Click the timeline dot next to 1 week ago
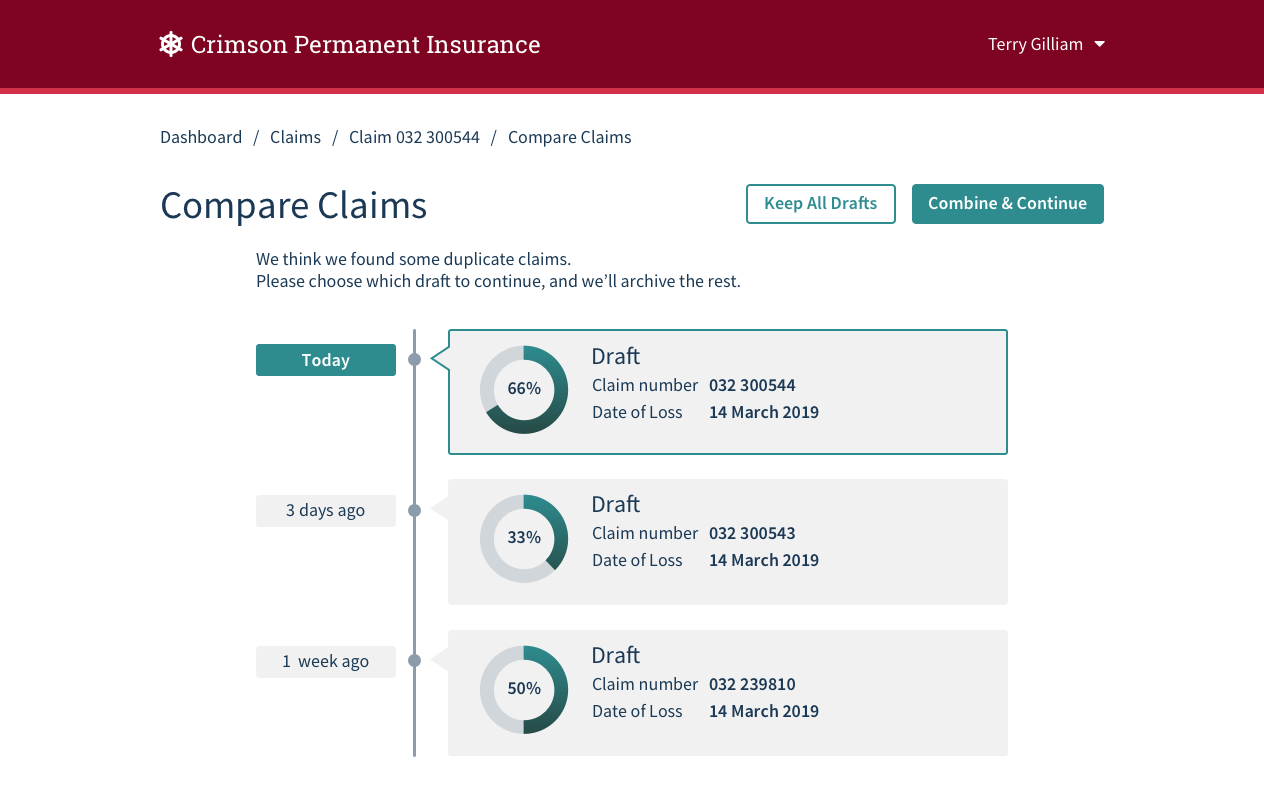Viewport: 1264px width, 800px height. [x=414, y=661]
